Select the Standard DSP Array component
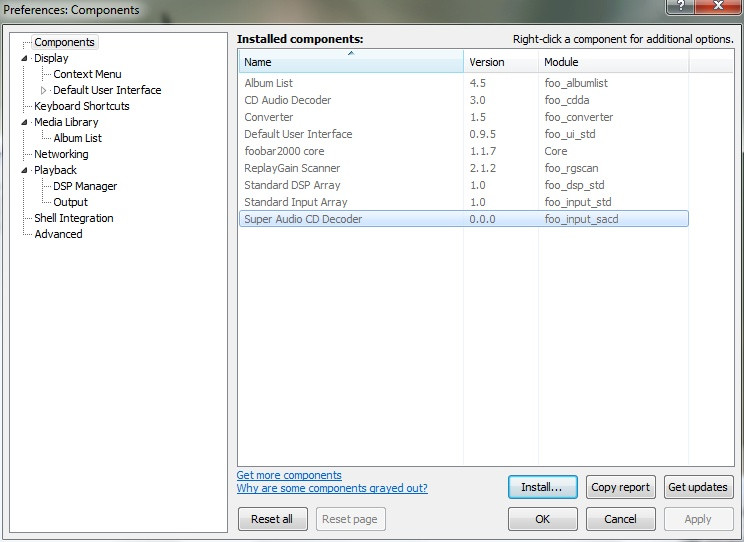The width and height of the screenshot is (744, 542). [x=464, y=185]
